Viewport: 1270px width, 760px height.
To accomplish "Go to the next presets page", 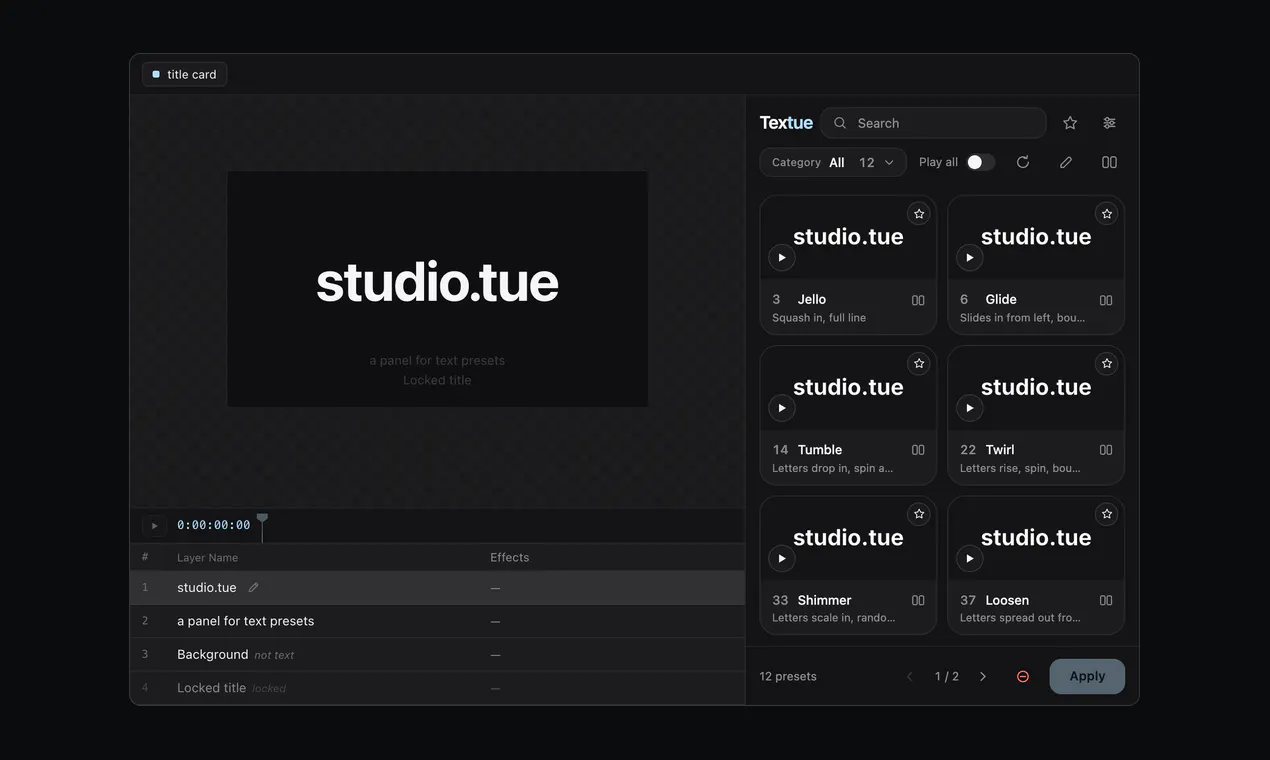I will pos(983,676).
